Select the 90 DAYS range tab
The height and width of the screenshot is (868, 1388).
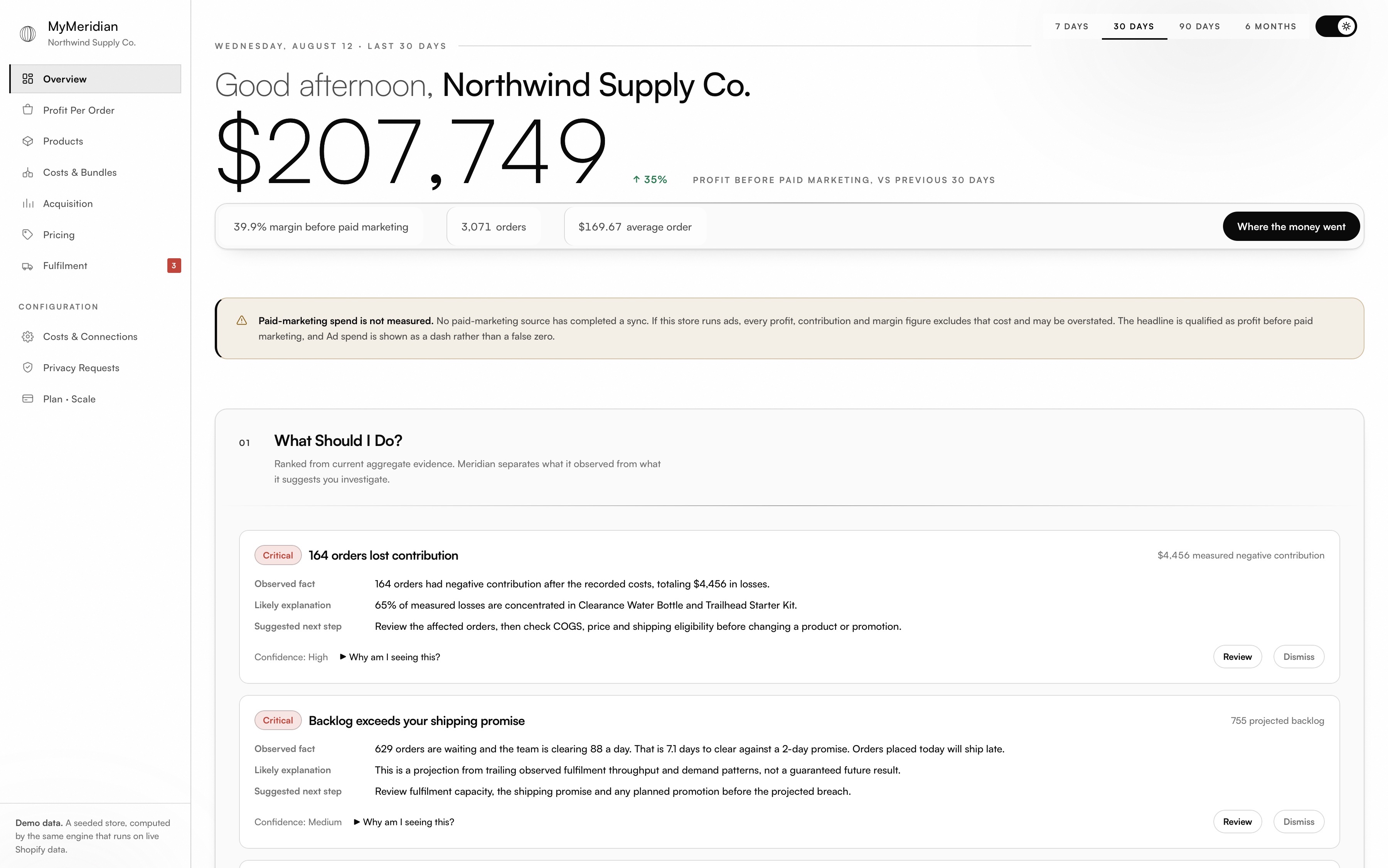coord(1199,27)
